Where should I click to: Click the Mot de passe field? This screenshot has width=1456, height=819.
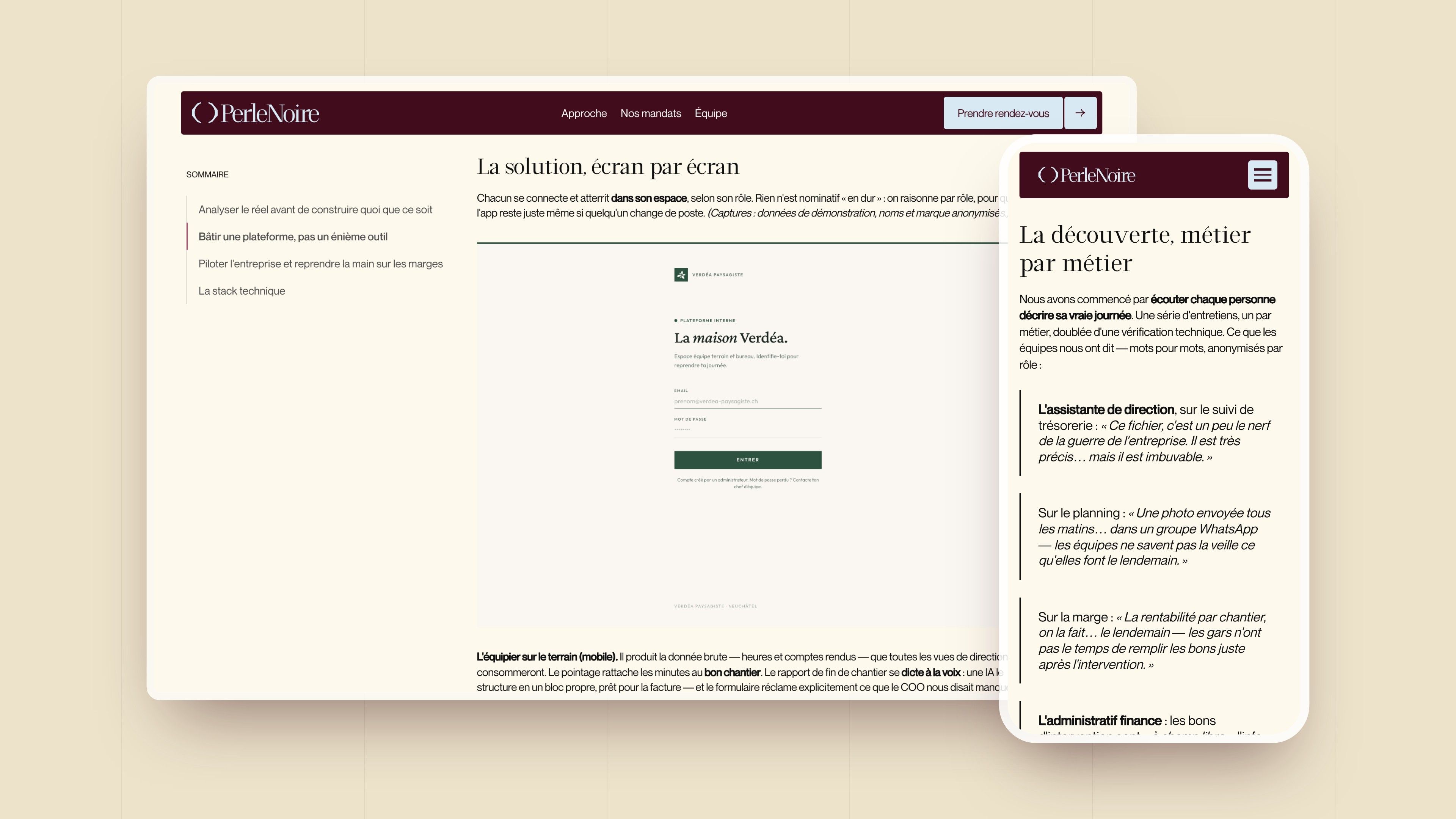747,430
